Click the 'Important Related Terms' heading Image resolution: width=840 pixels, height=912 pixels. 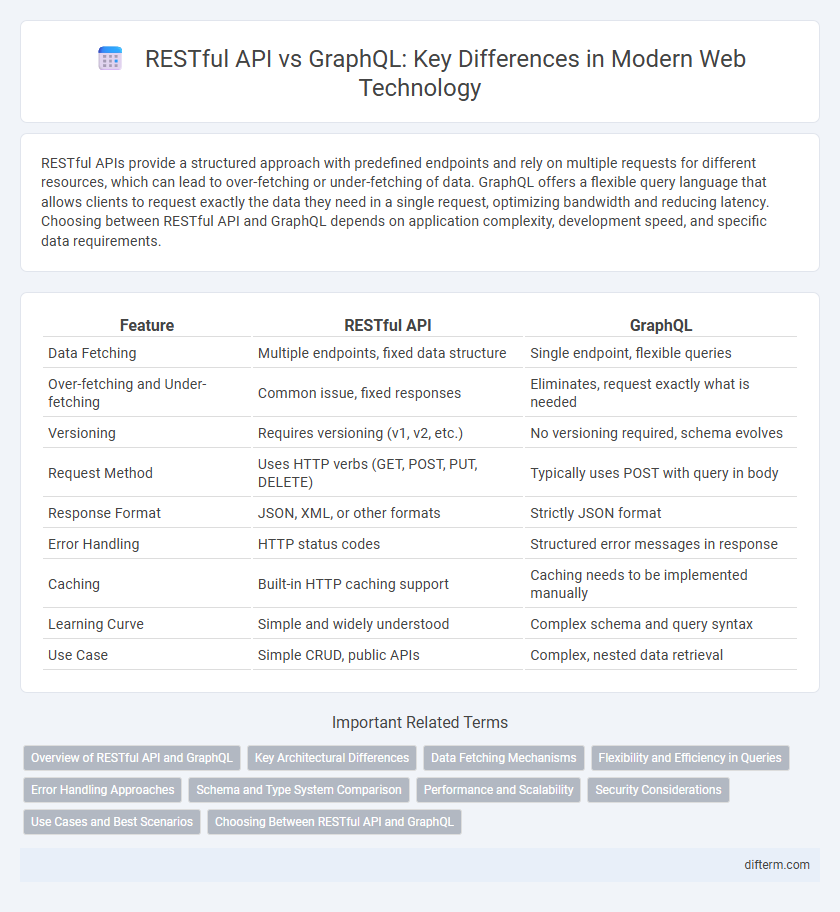[420, 722]
